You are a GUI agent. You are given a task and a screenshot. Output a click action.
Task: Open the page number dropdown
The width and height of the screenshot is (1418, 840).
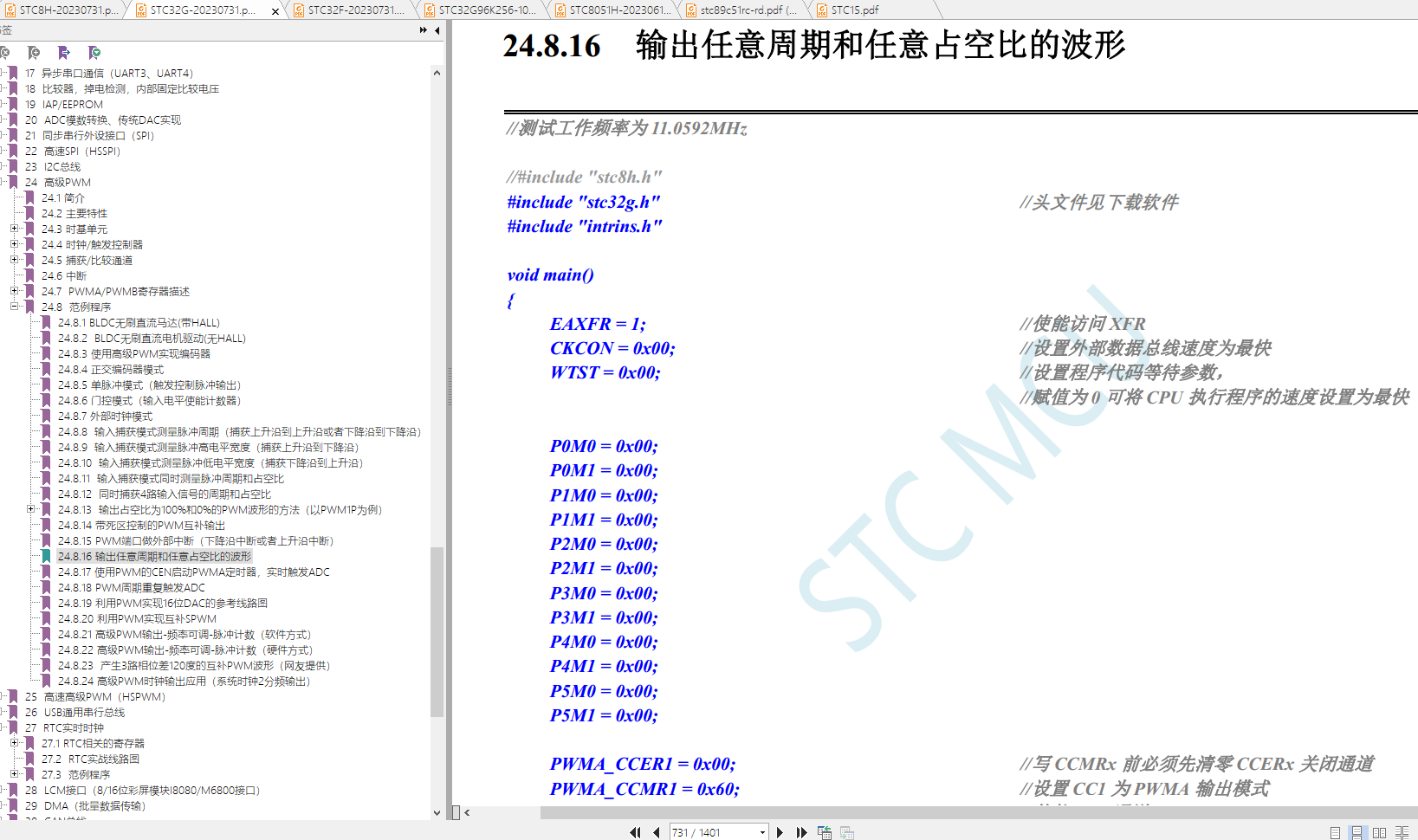762,832
